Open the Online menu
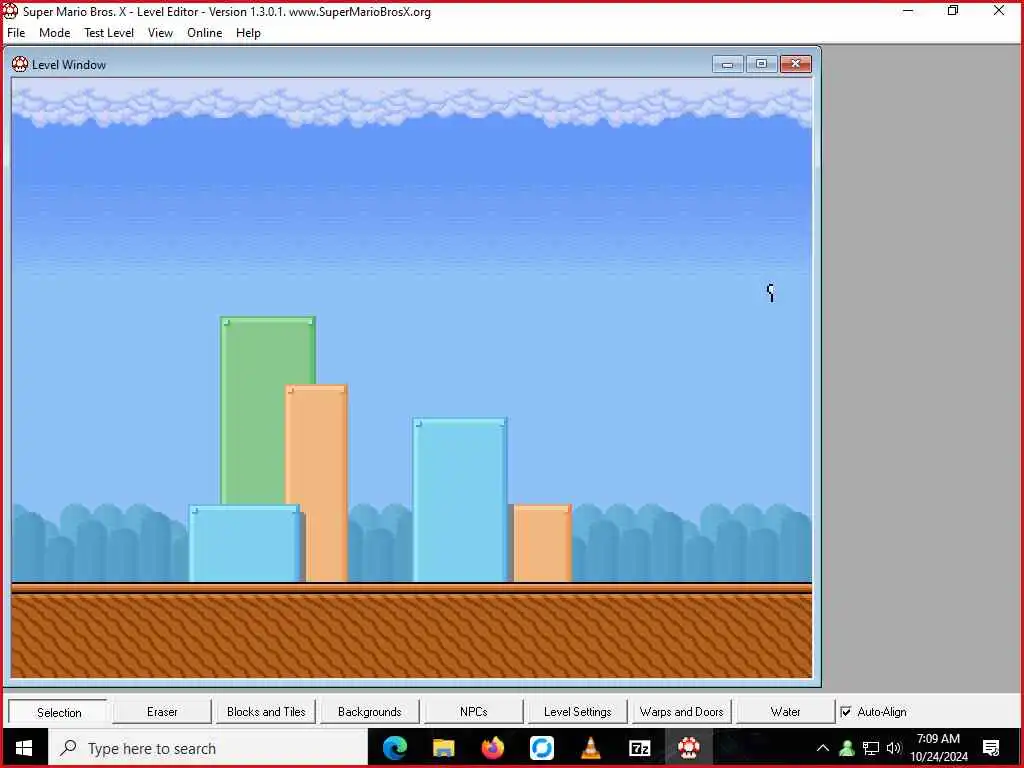Viewport: 1024px width, 768px height. point(204,33)
